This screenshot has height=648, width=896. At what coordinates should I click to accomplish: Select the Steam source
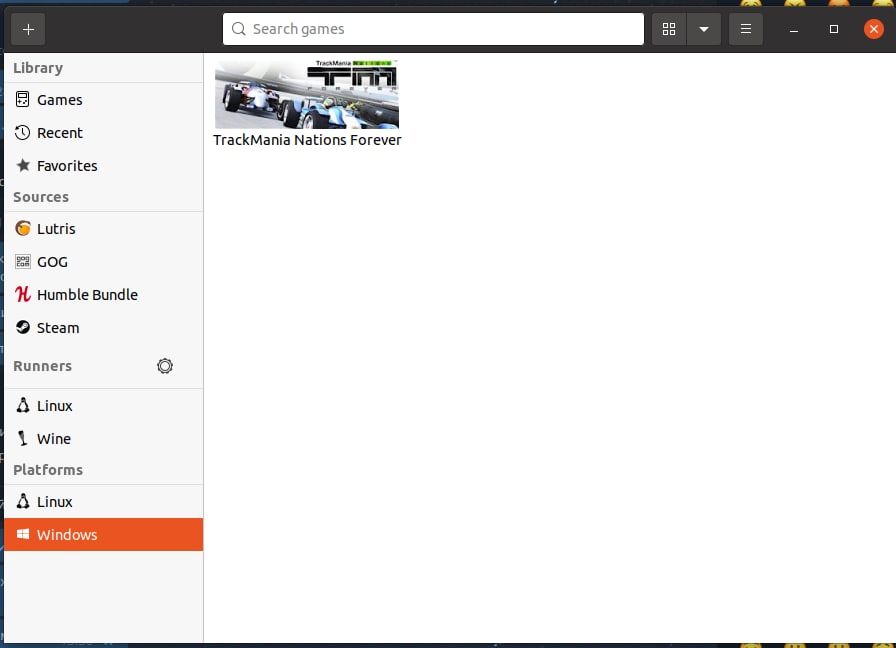103,329
